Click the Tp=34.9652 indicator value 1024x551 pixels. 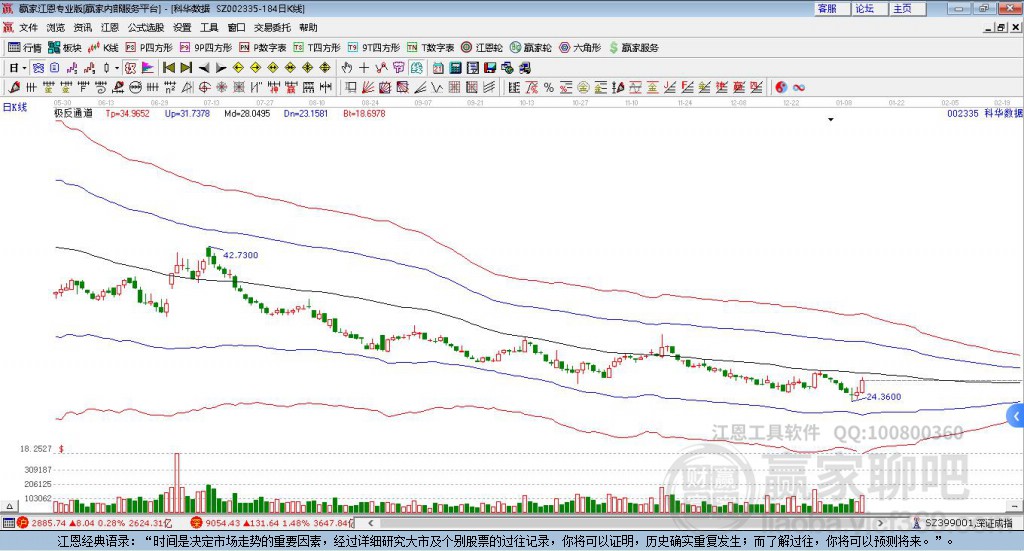coord(127,113)
